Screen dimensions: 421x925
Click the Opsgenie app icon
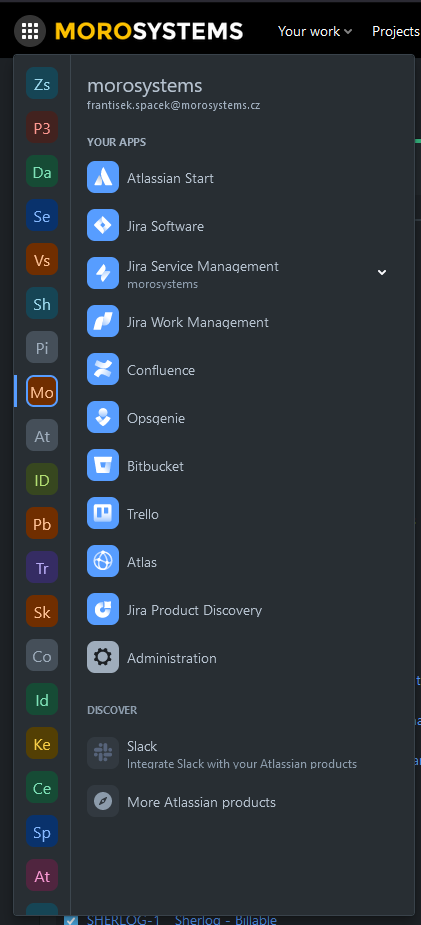[103, 418]
